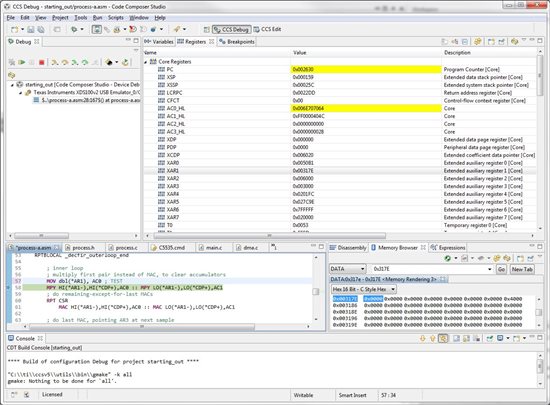Click the New Memory View icon
The image size is (550, 405).
(521, 258)
